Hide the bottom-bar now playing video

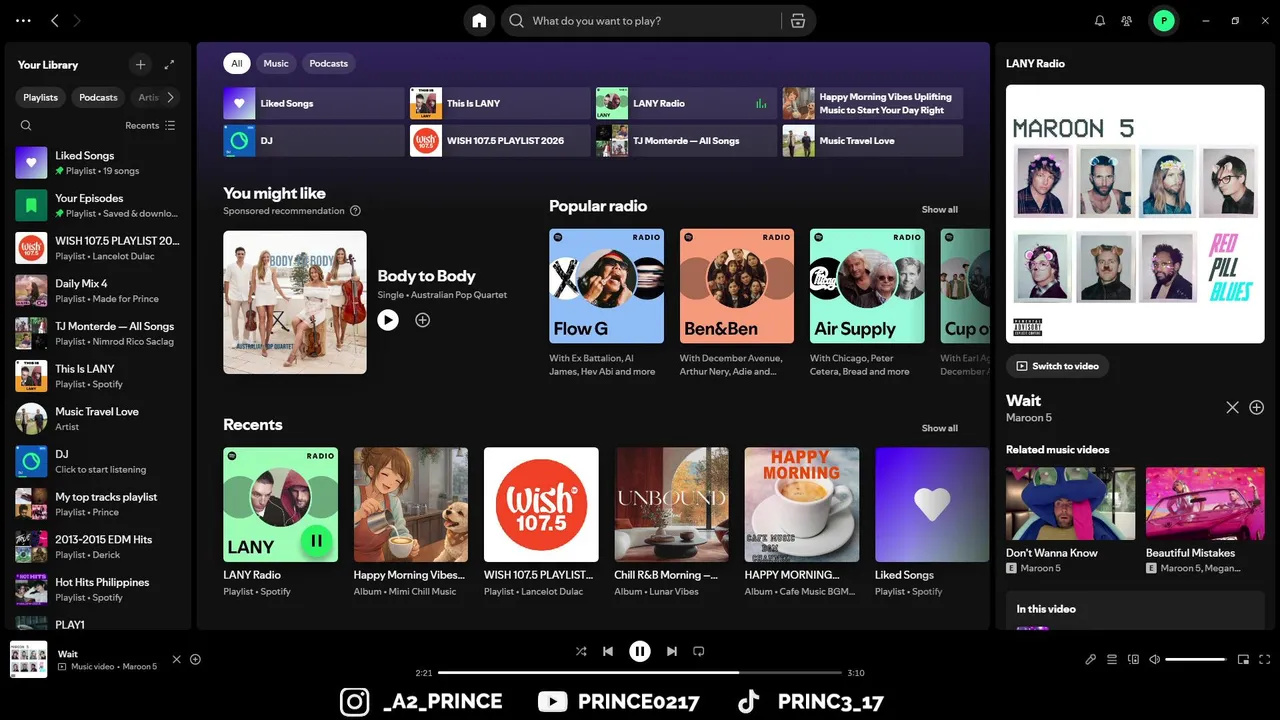tap(176, 659)
